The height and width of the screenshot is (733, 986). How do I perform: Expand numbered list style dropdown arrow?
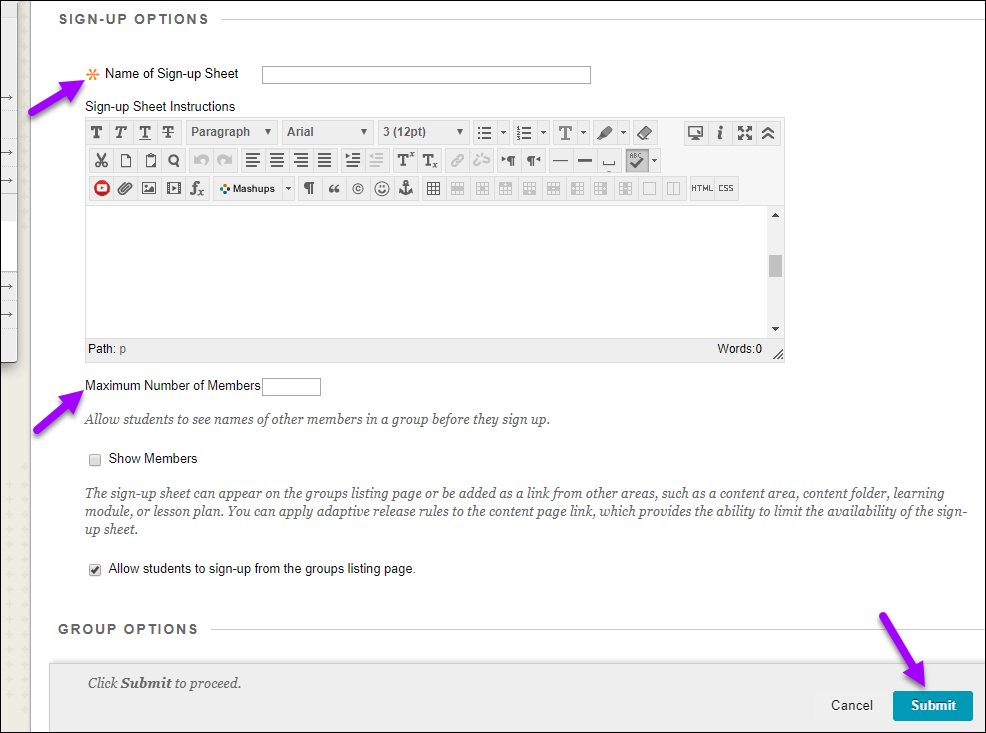point(543,133)
